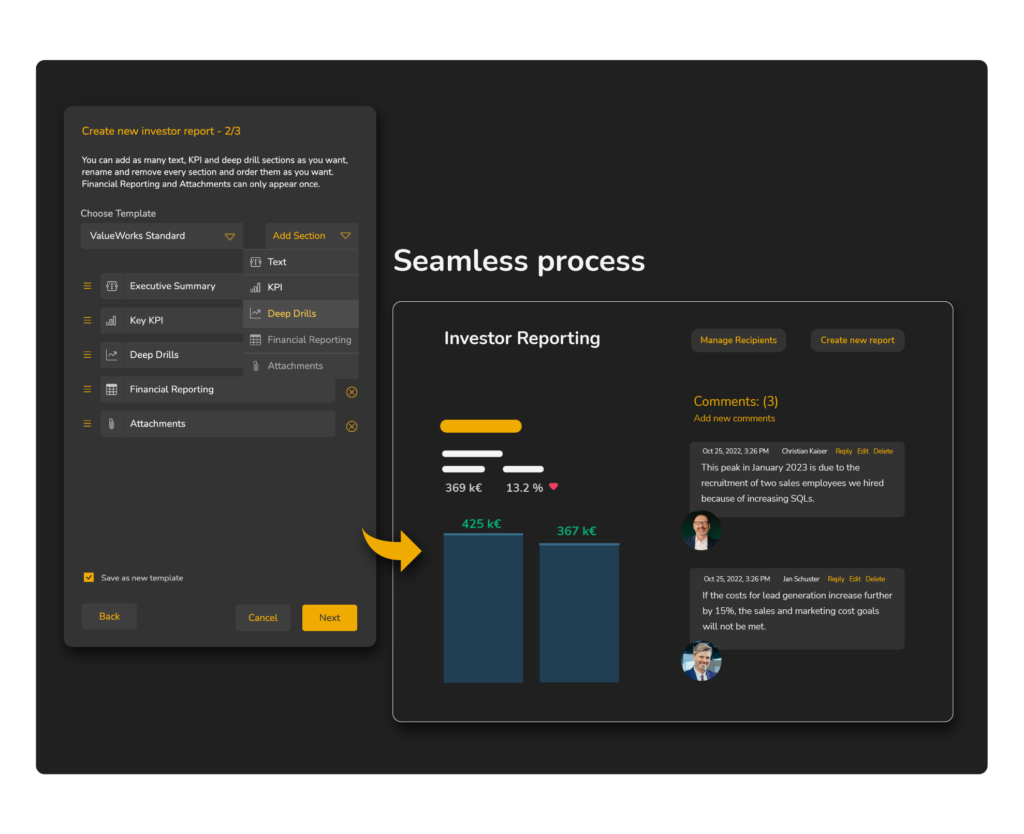Screen dimensions: 1024x834
Task: Select the Text section icon in the list
Action: 258,261
